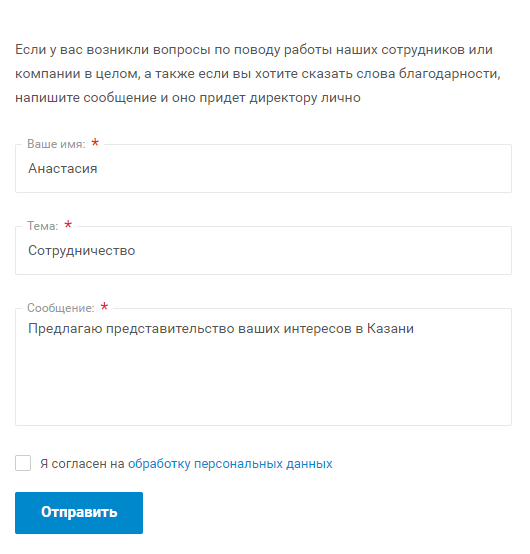Submit the form with Отправить button
The width and height of the screenshot is (530, 554).
click(79, 513)
